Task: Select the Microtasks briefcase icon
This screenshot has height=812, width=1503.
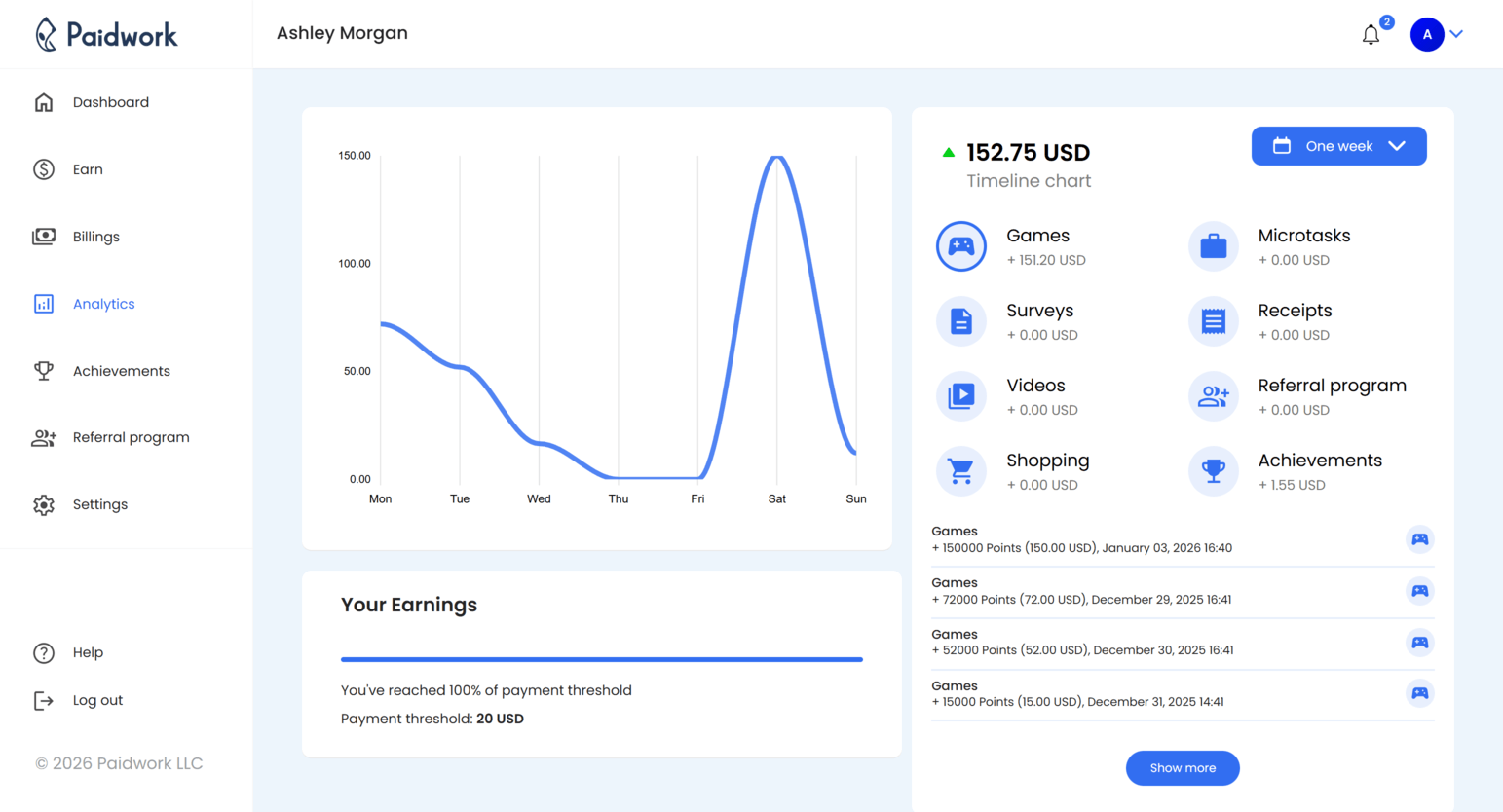Action: [x=1213, y=246]
